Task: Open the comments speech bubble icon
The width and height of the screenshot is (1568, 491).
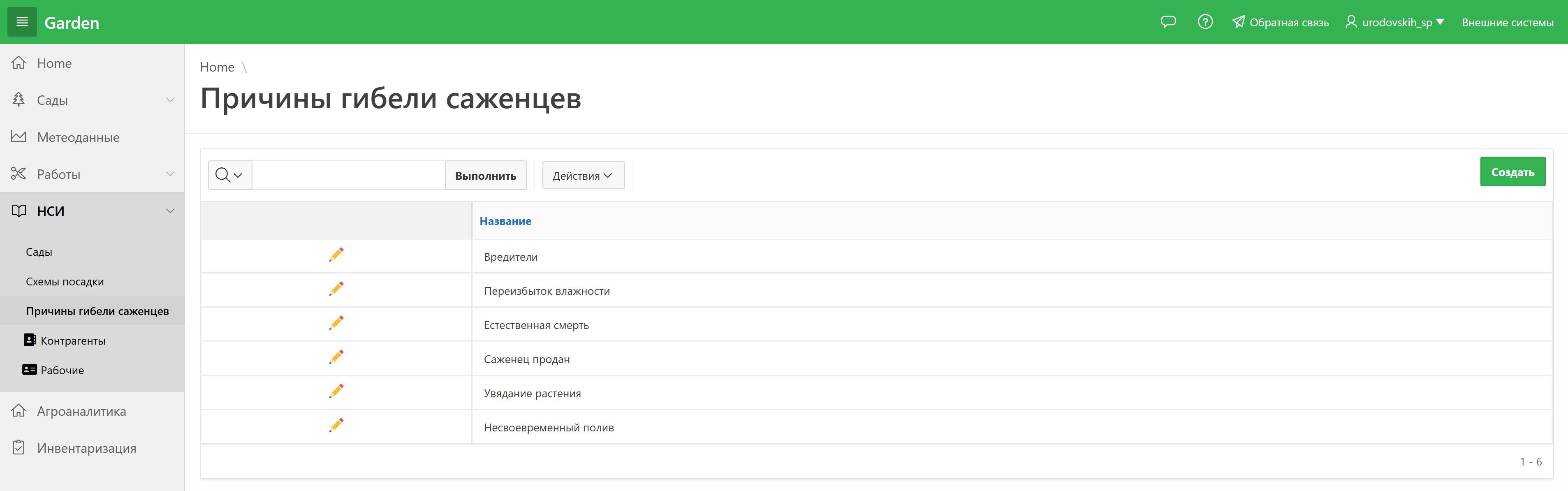Action: click(1167, 22)
